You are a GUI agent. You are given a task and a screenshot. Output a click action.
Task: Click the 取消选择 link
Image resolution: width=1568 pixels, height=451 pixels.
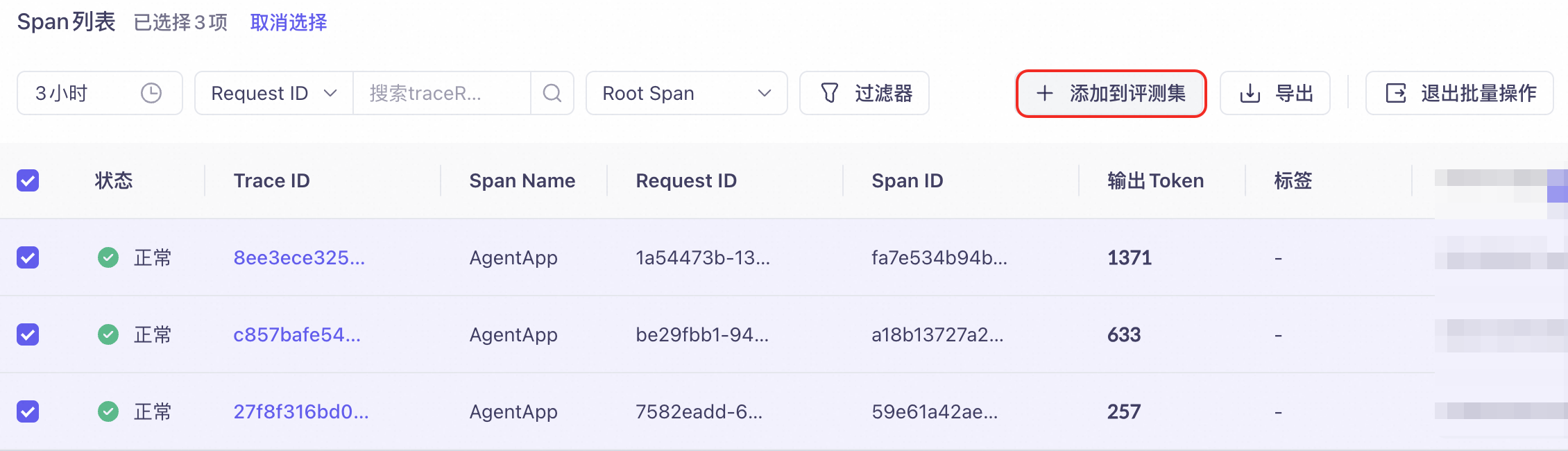(288, 22)
